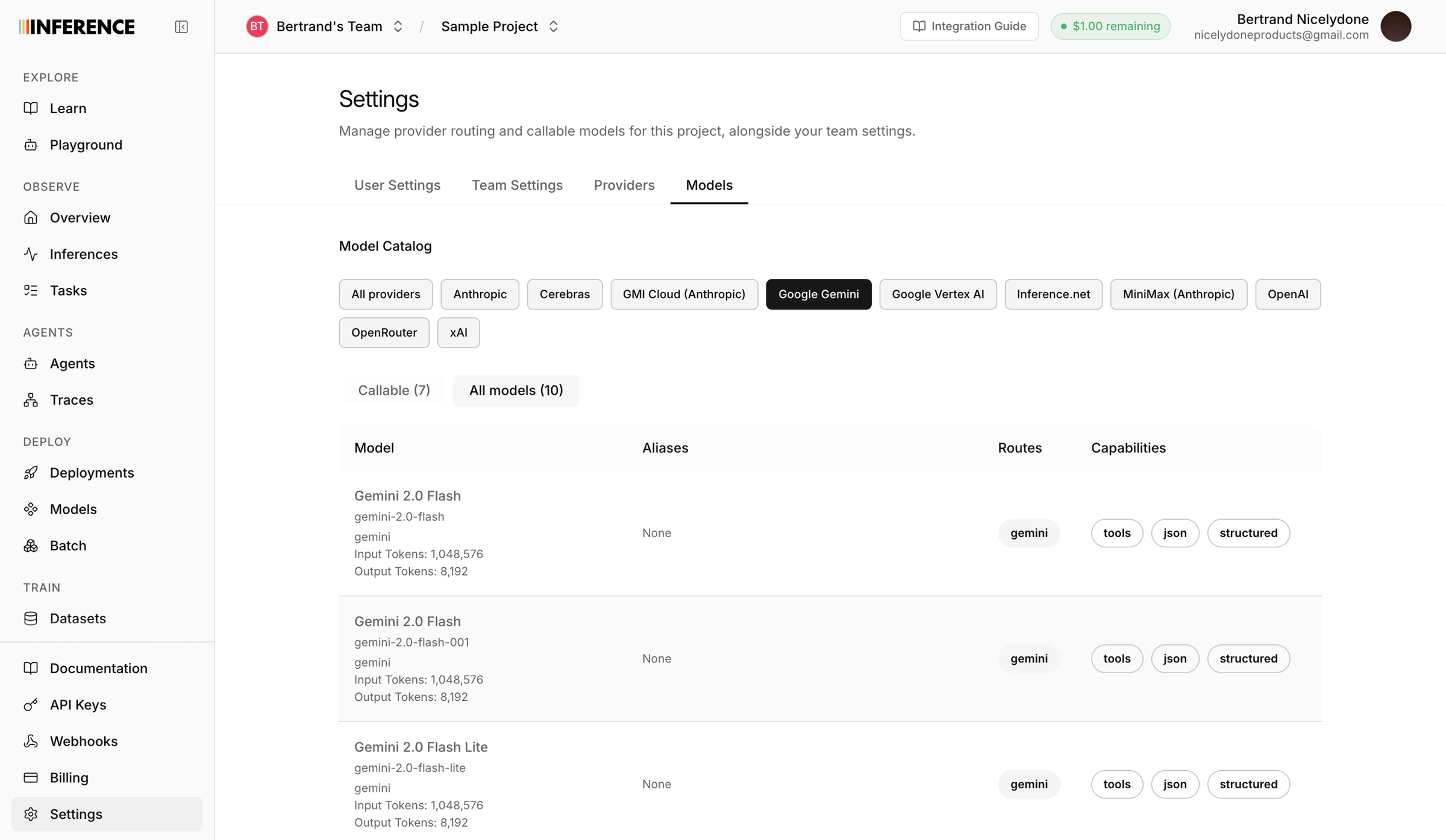Switch to Team Settings tab

(x=517, y=185)
